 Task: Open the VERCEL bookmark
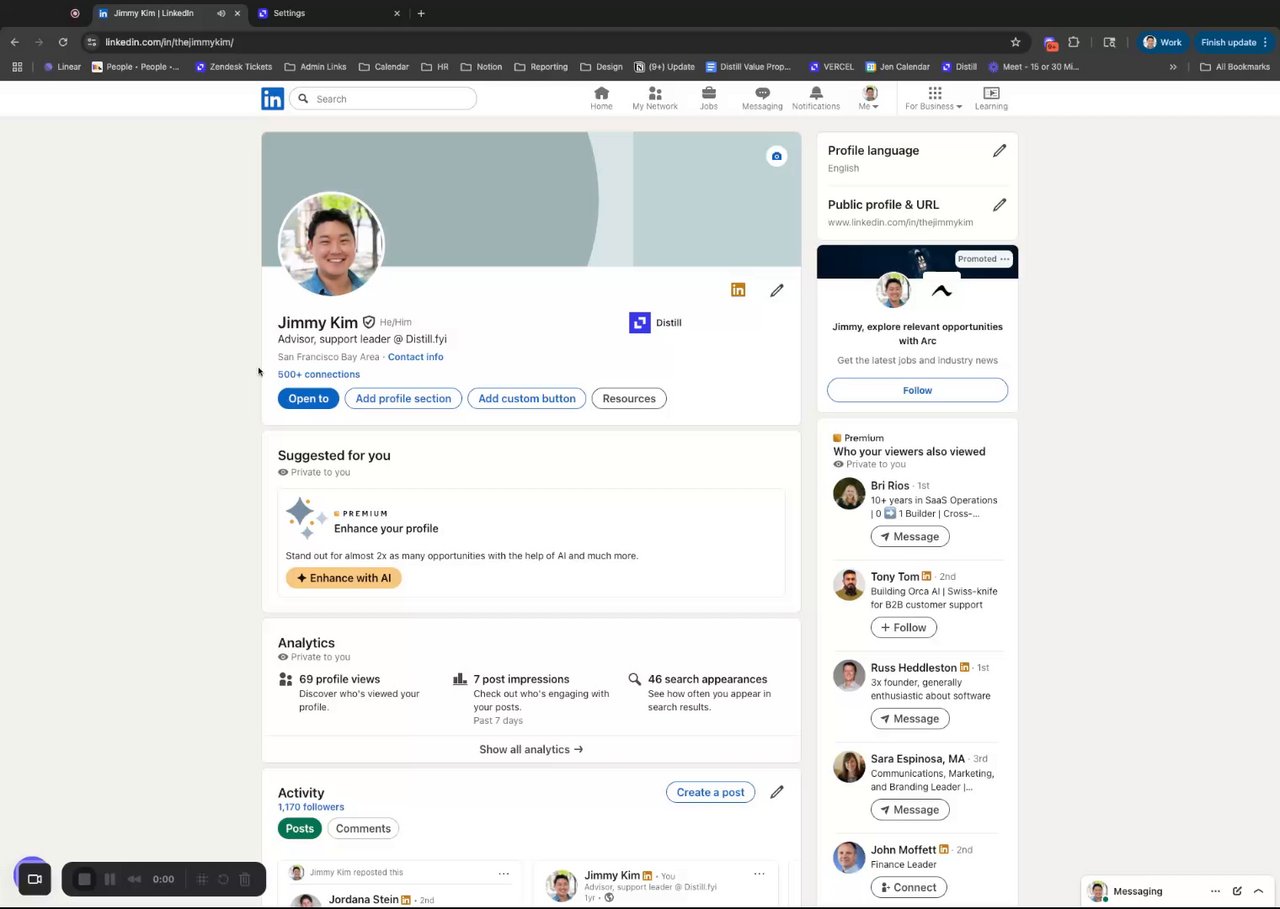click(830, 67)
